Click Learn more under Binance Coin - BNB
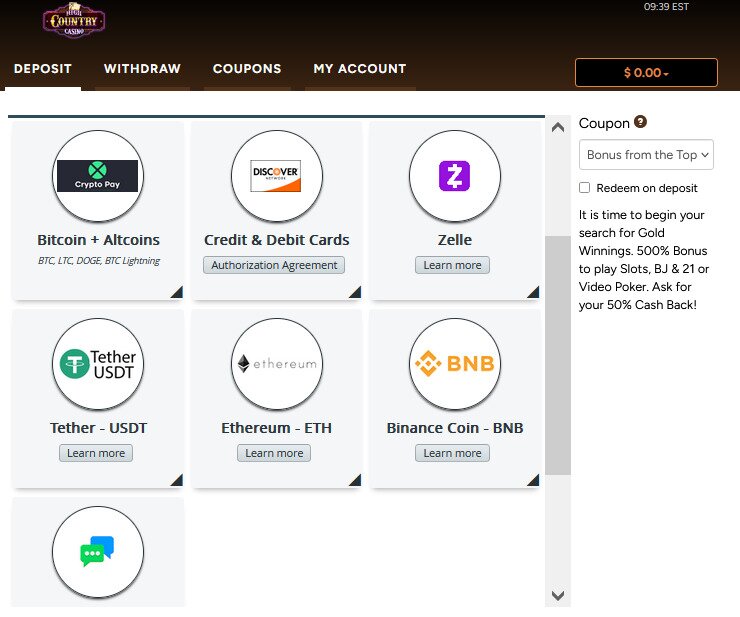Screen dimensions: 740x617 [452, 453]
